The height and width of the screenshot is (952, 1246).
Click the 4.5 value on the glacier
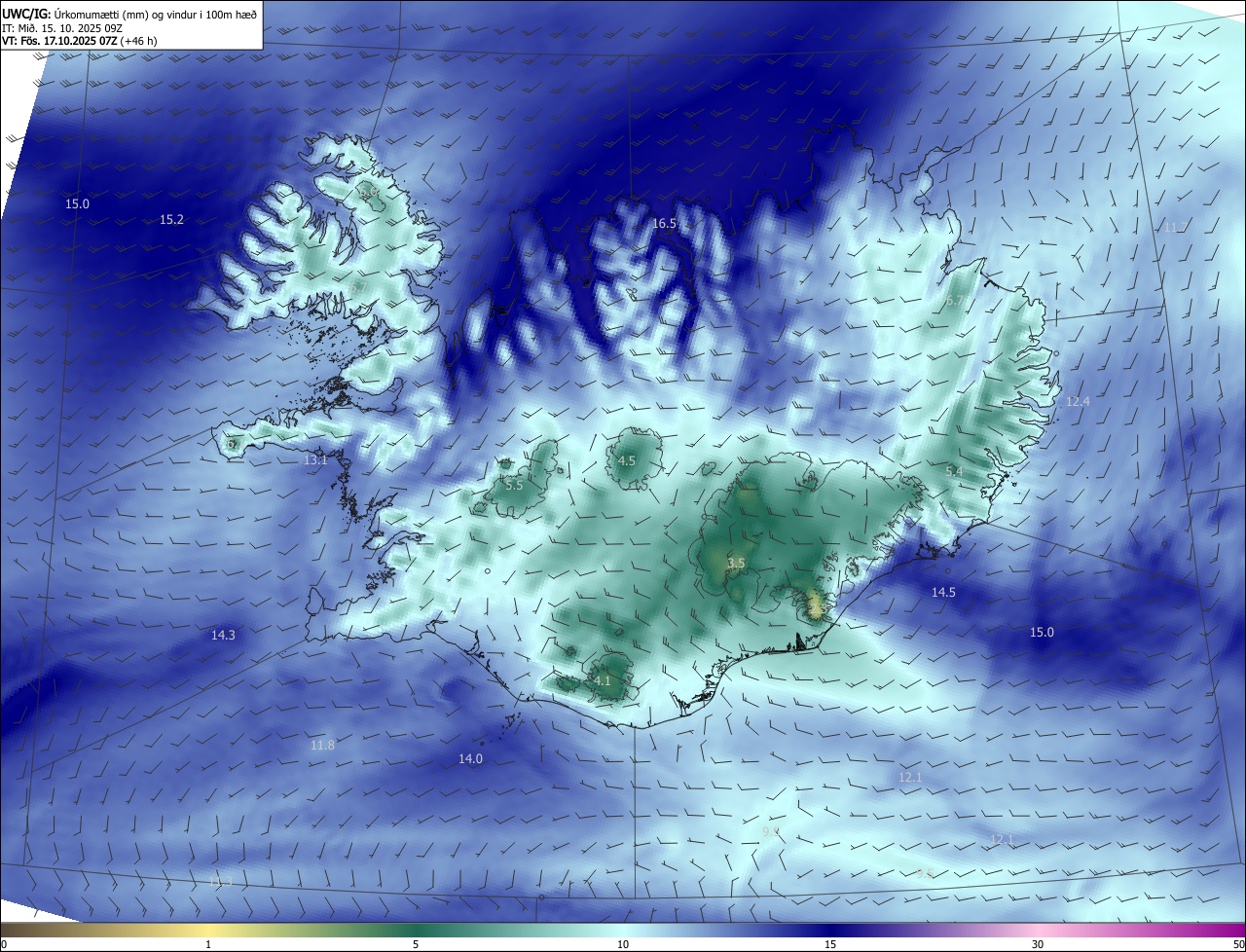627,461
